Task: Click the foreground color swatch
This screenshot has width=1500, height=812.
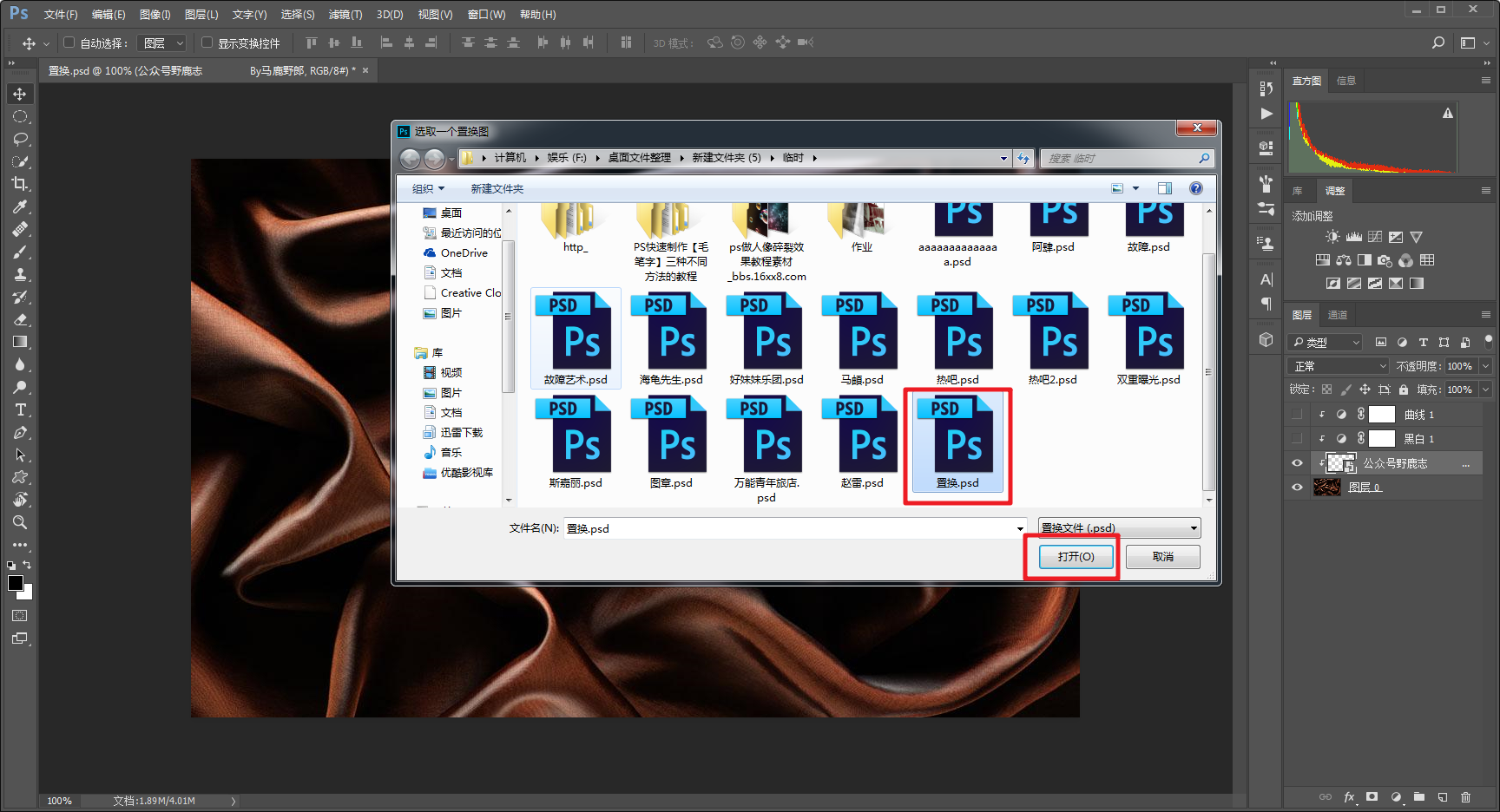Action: coord(15,583)
